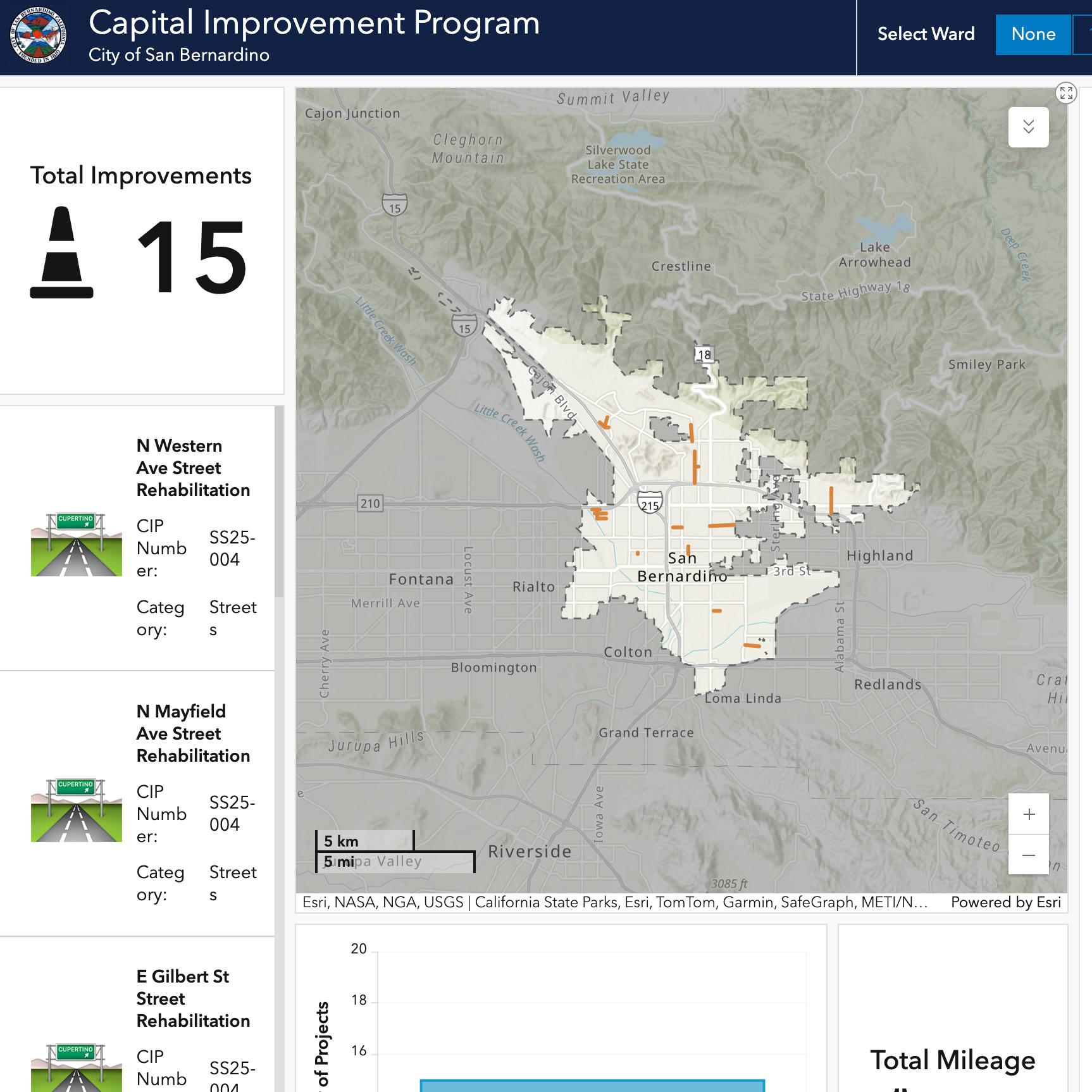The height and width of the screenshot is (1092, 1092).
Task: Click the Redlands label on the map
Action: coord(888,685)
